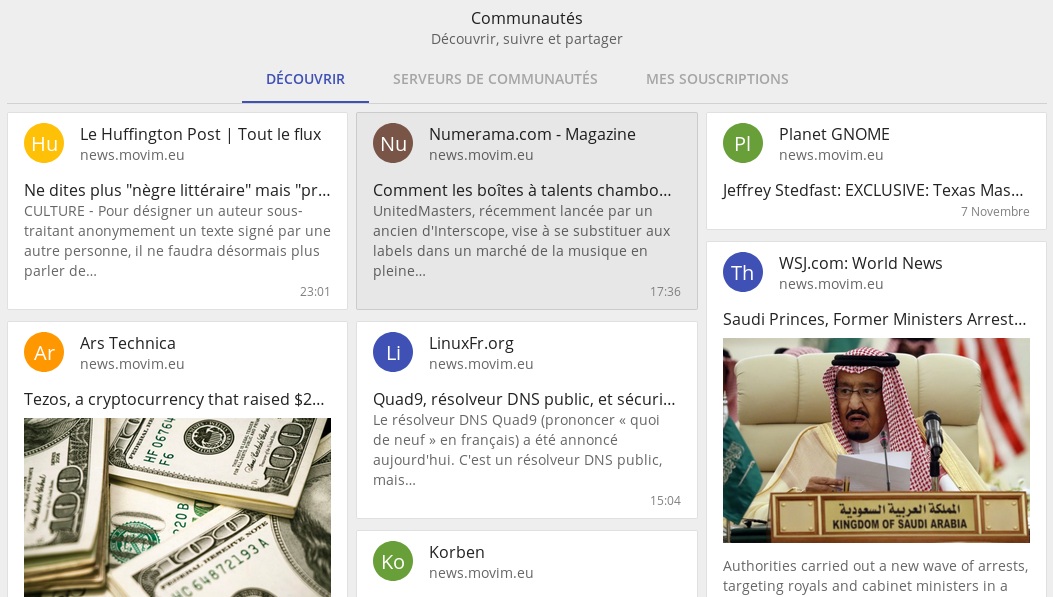1053x597 pixels.
Task: Read the 'Ne dites plus "nègre littéraire"' headline
Action: [x=177, y=191]
